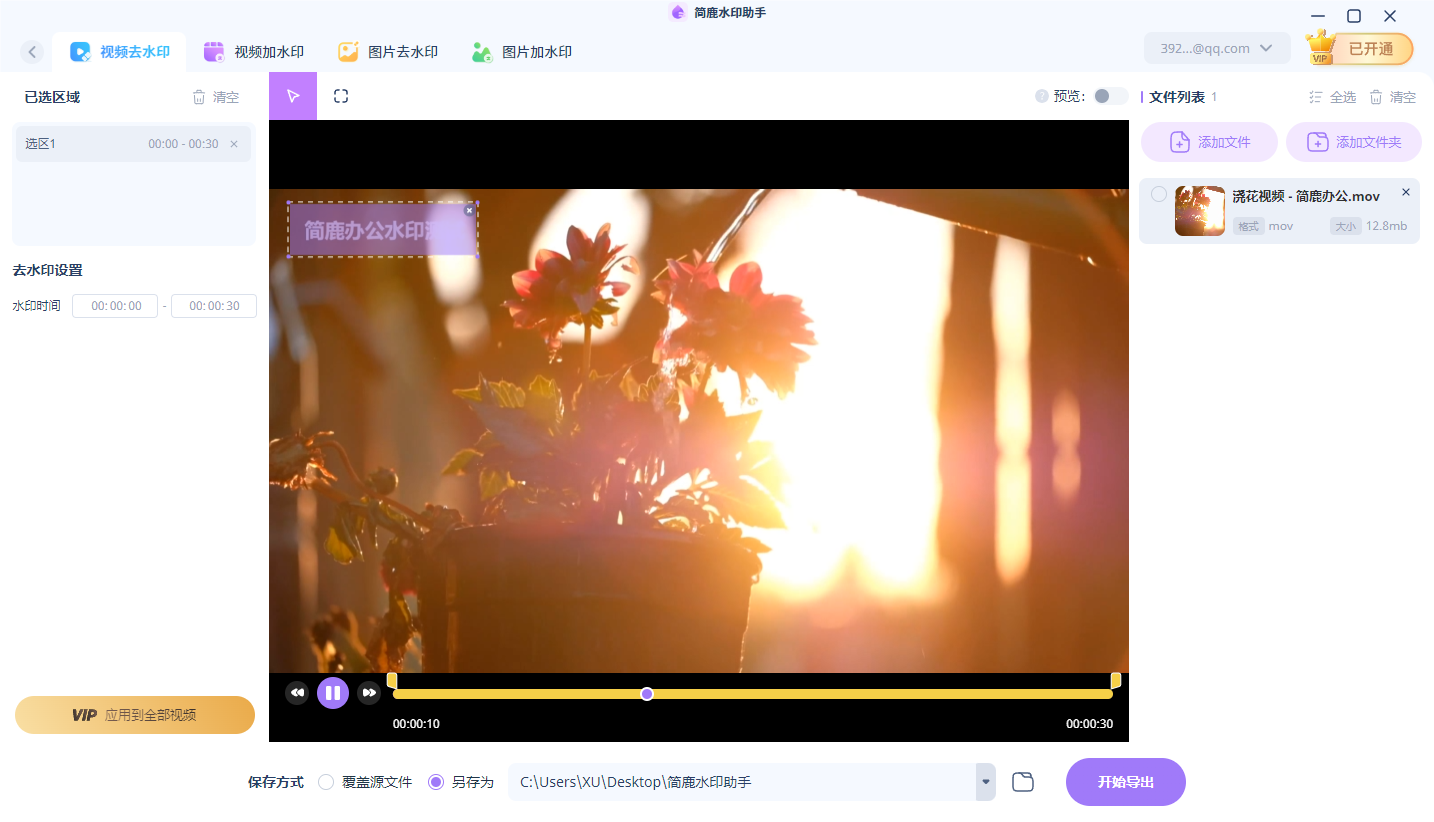Open the account dropdown 392...@qq.com
This screenshot has width=1434, height=822.
pos(1216,48)
